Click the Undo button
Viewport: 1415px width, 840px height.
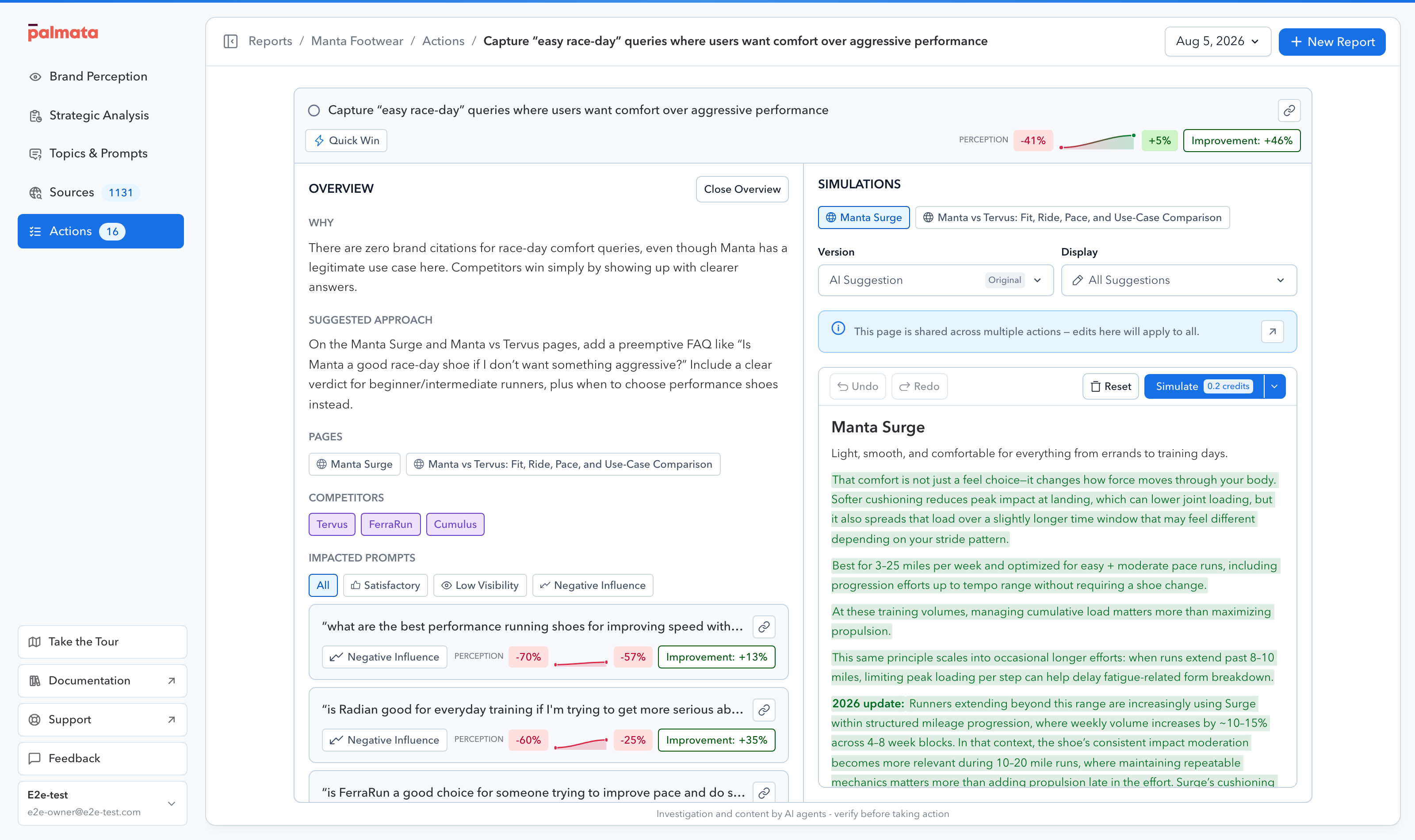[857, 386]
